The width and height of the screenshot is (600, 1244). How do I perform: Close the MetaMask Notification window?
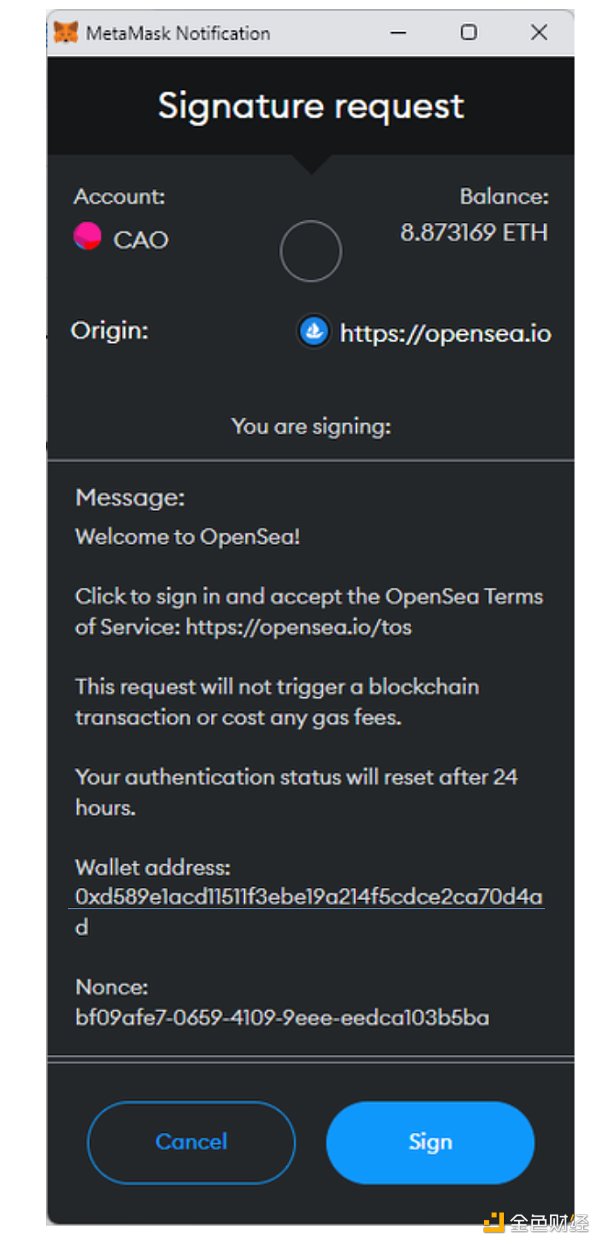(539, 32)
